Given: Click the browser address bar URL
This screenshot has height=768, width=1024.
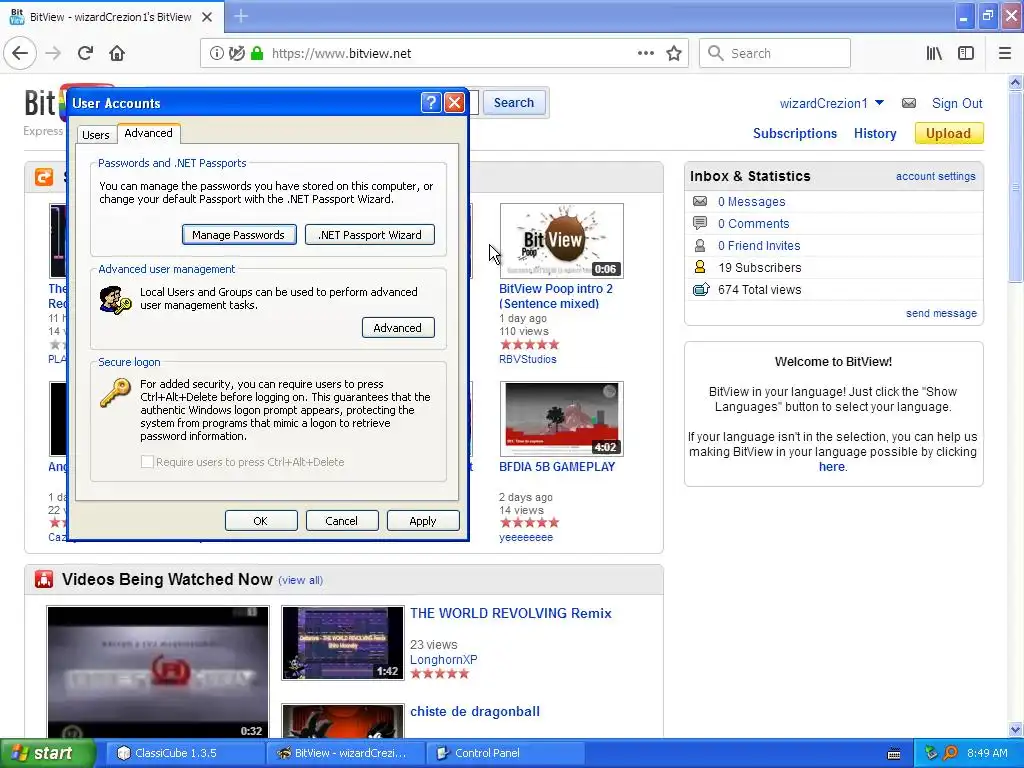Looking at the screenshot, I should (342, 54).
